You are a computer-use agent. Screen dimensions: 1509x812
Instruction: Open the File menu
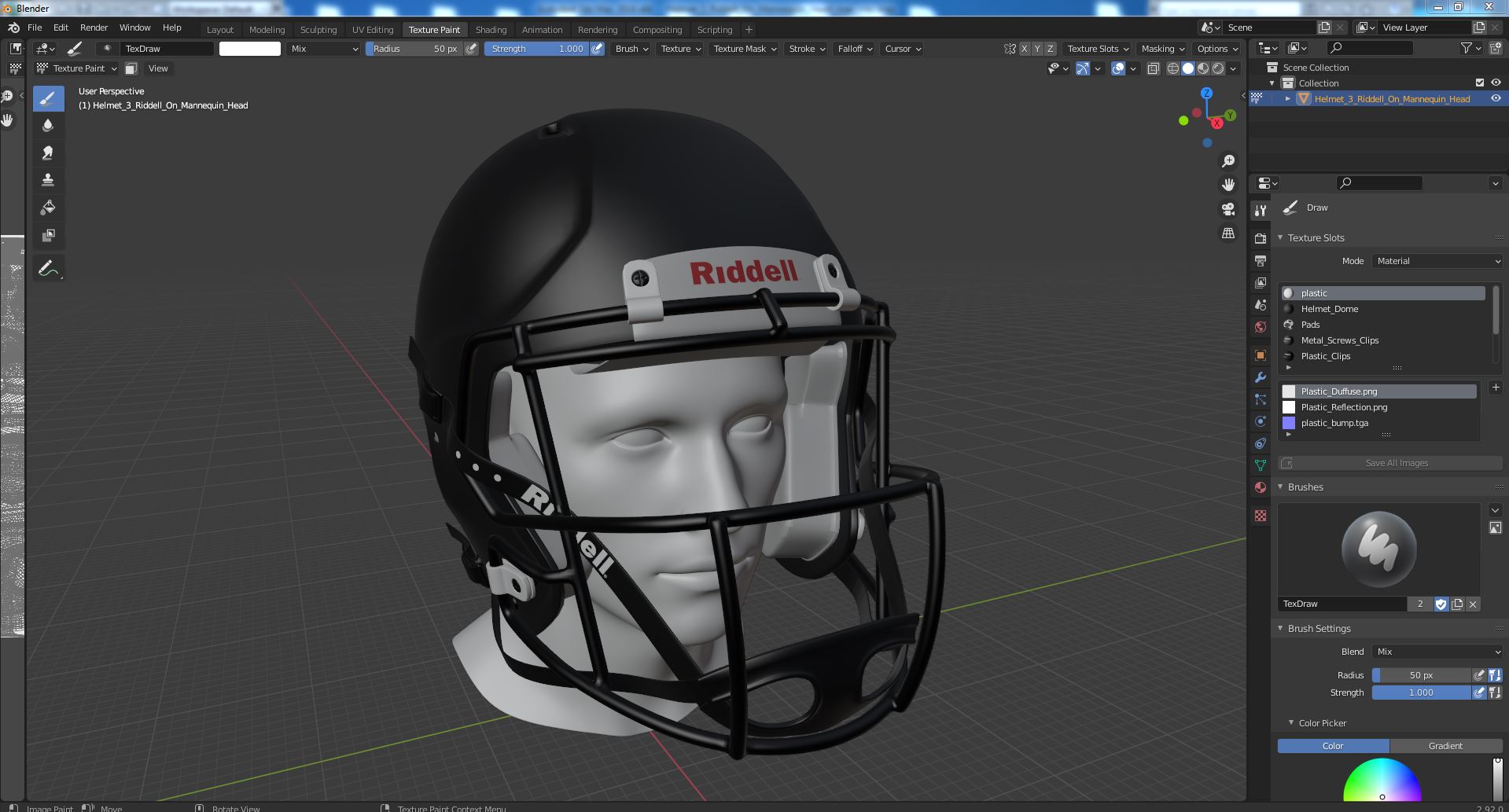pos(35,28)
